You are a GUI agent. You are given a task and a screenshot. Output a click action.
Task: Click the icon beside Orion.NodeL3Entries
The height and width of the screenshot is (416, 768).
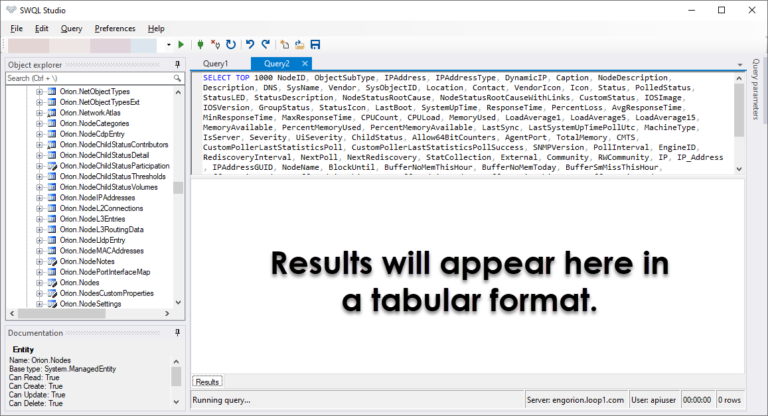click(x=52, y=219)
